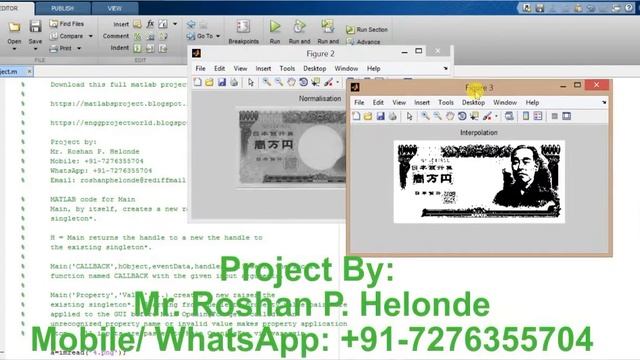Screen dimensions: 640x360
Task: Open the Window menu in Figure 3
Action: click(505, 102)
